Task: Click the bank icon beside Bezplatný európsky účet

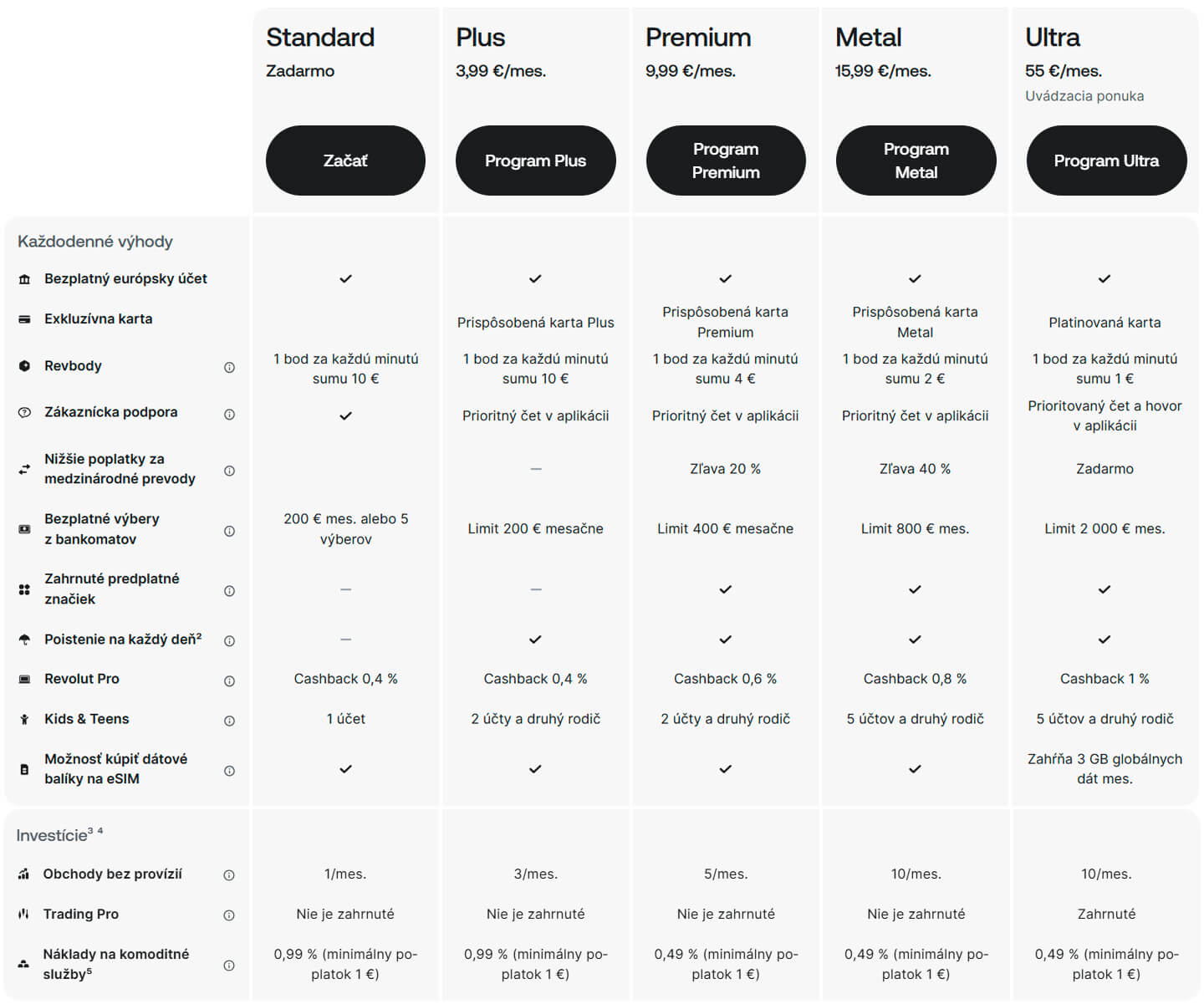Action: (x=24, y=279)
